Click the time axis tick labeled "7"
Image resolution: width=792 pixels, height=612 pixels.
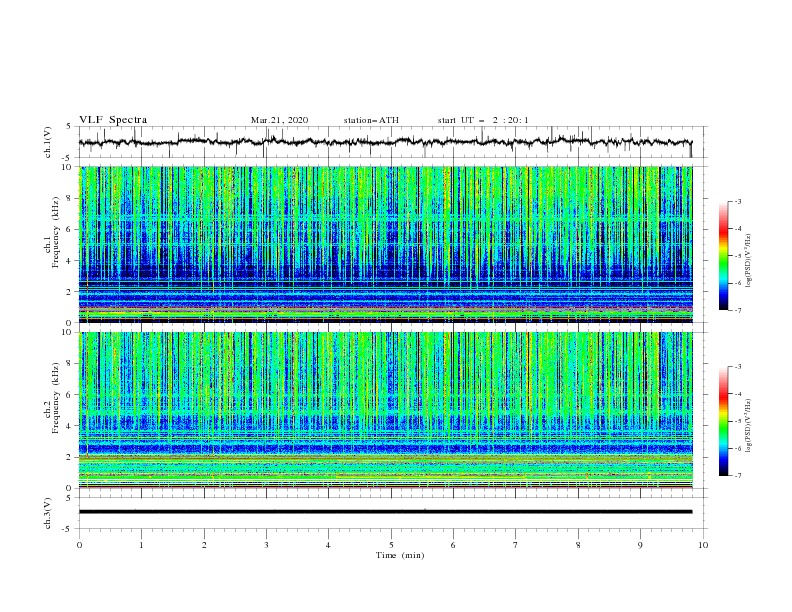516,545
